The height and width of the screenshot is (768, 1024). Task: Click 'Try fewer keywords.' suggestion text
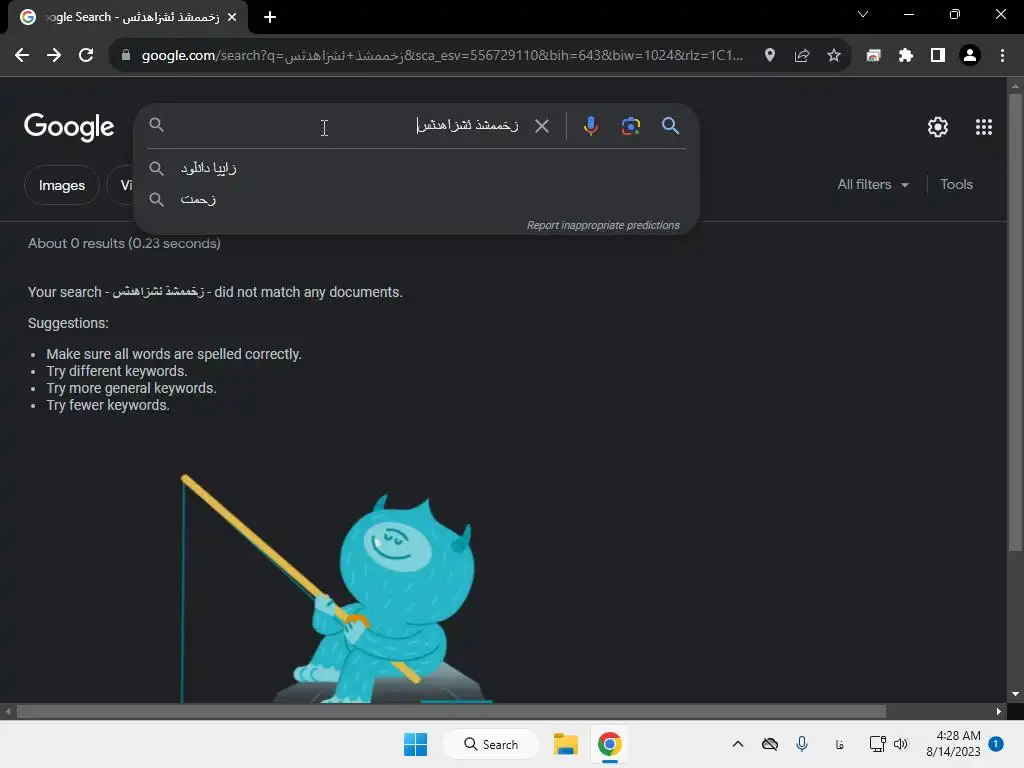click(x=108, y=406)
